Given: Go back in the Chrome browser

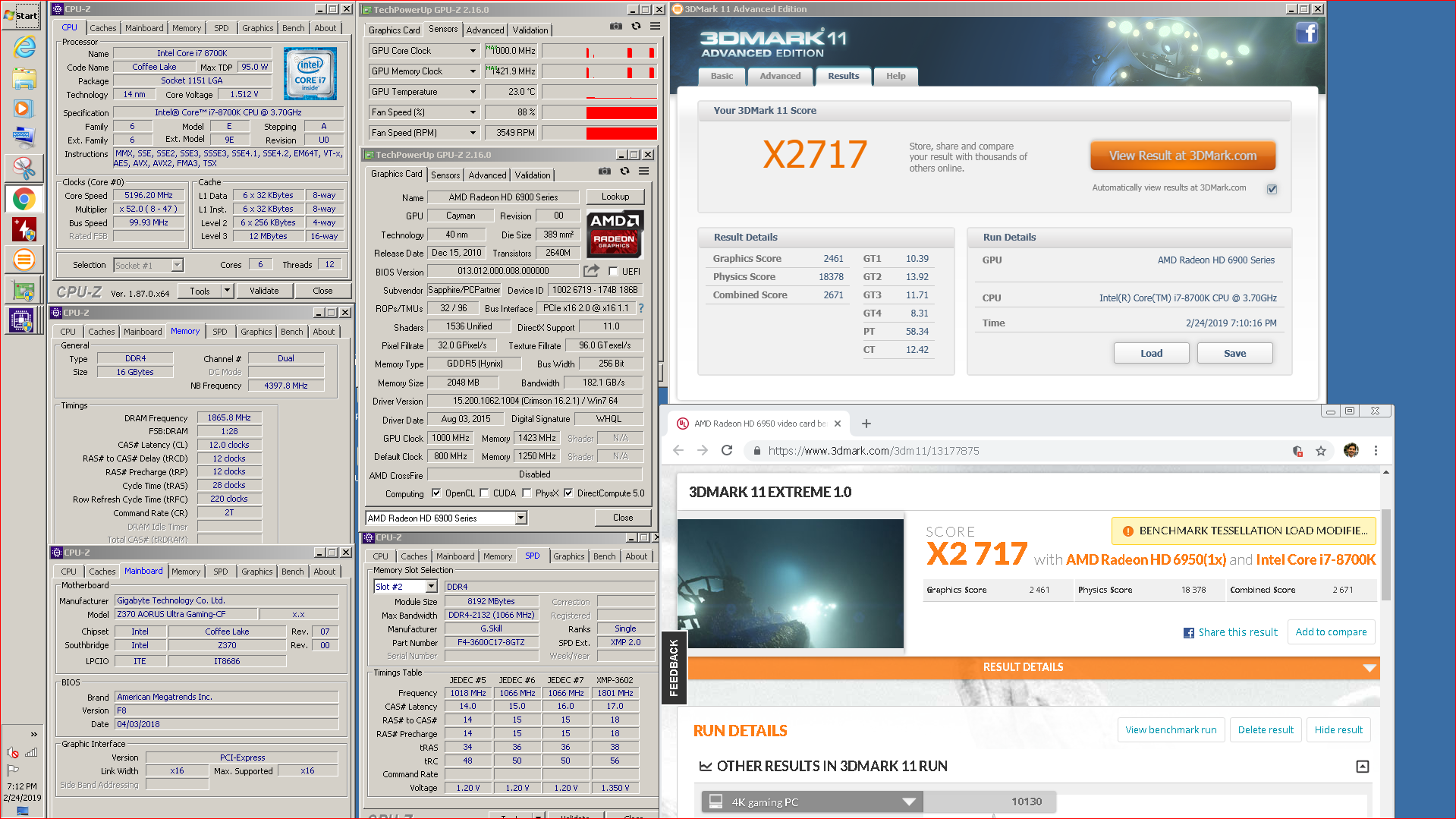Looking at the screenshot, I should coord(678,450).
